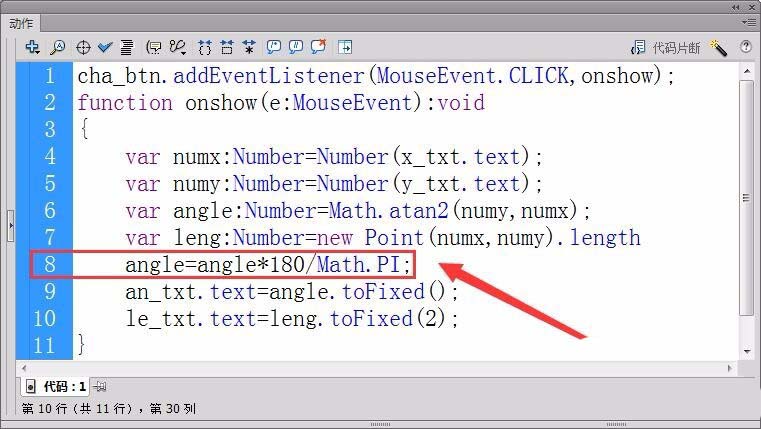
Task: Remove comment from the selection
Action: pyautogui.click(x=318, y=47)
